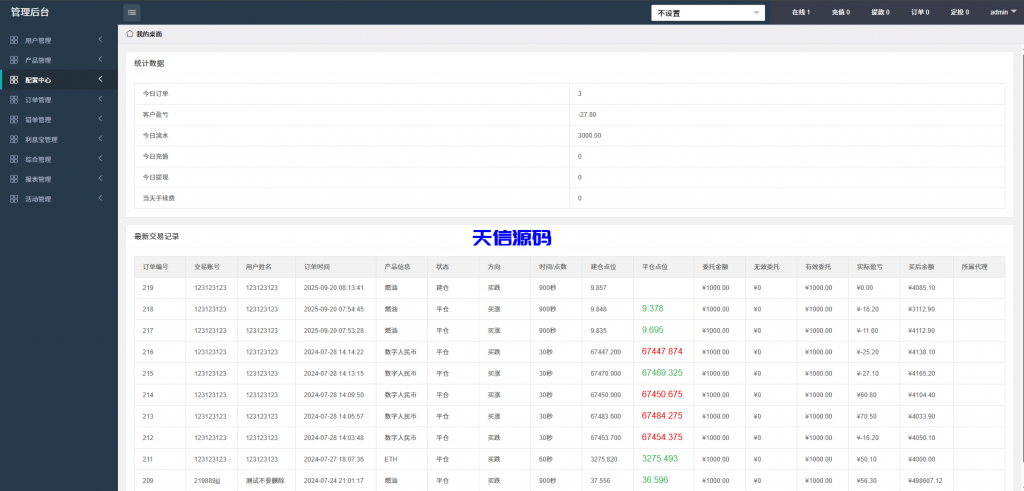Screen dimensions: 1024x491
Task: Expand the 活动管理 chevron arrow
Action: [x=100, y=199]
